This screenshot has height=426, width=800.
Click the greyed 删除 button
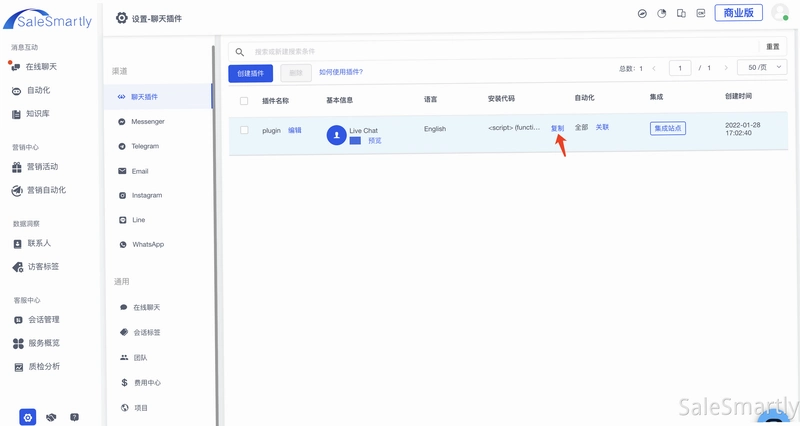point(296,73)
